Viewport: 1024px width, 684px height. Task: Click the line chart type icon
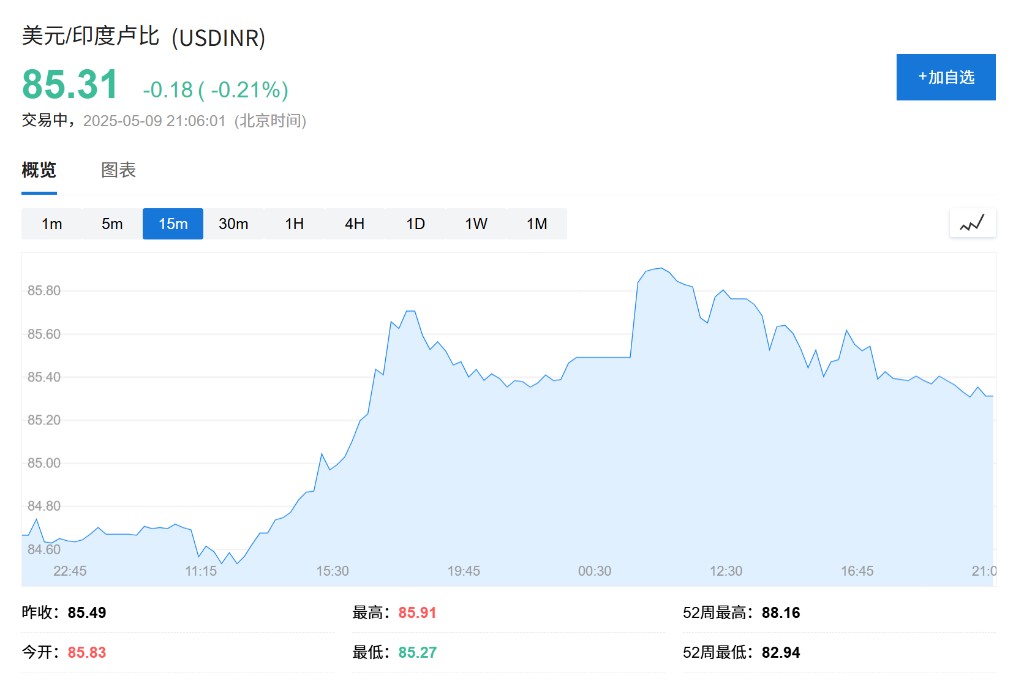pos(972,223)
